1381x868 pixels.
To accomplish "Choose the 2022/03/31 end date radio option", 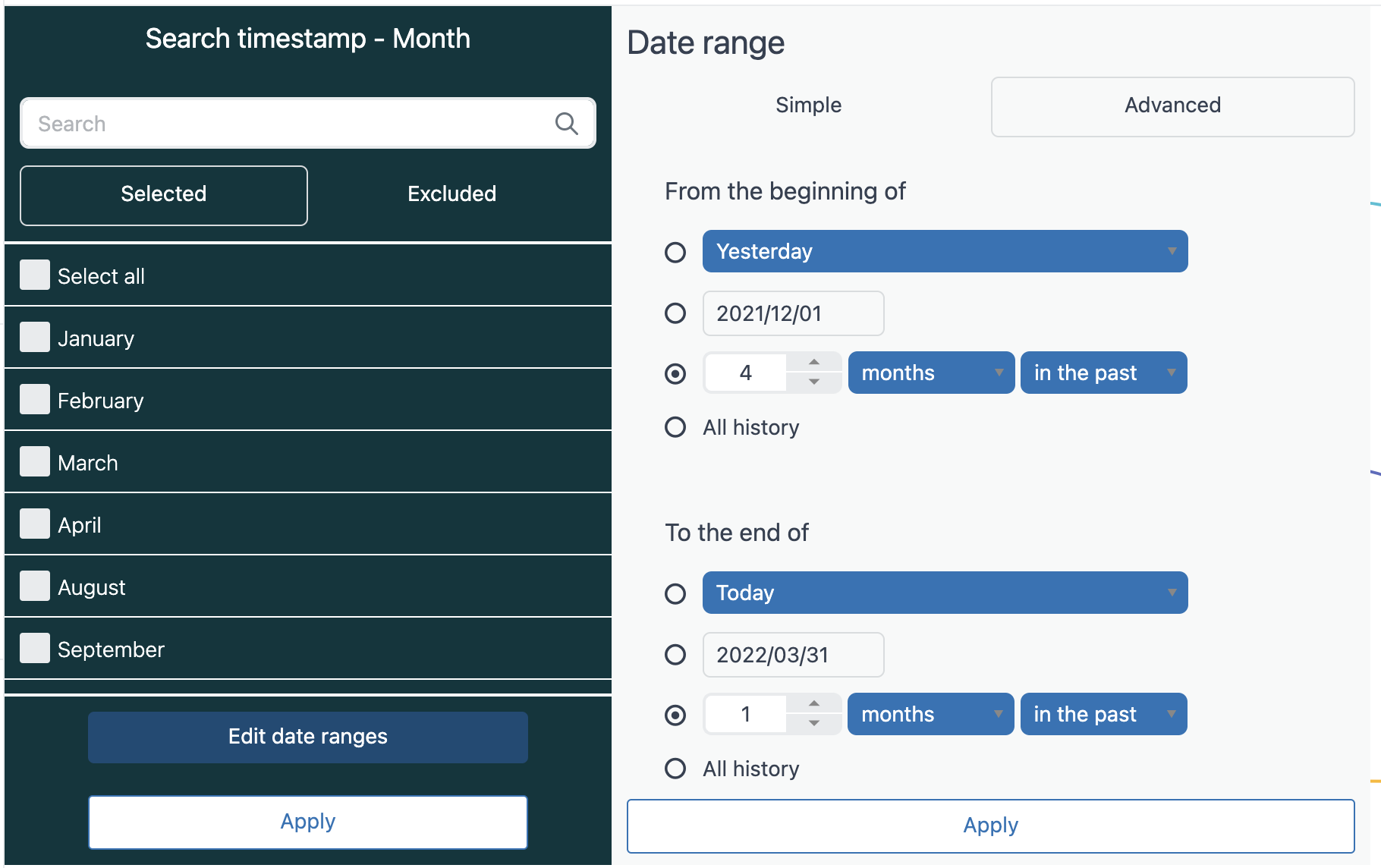I will [675, 655].
